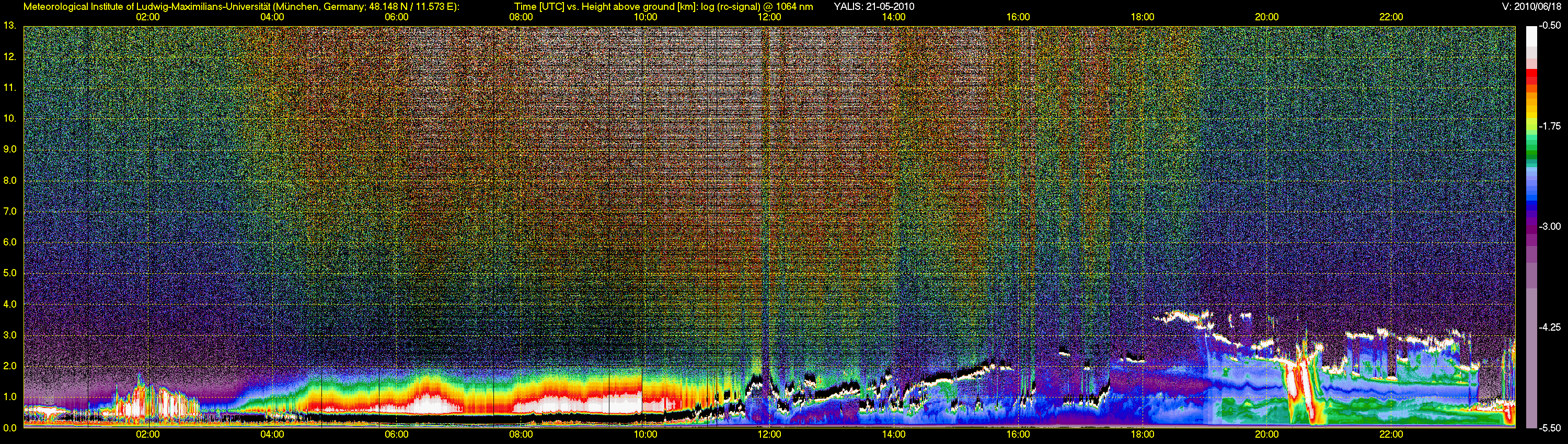
Task: Select the 1.0 km height axis label
Action: (x=10, y=397)
